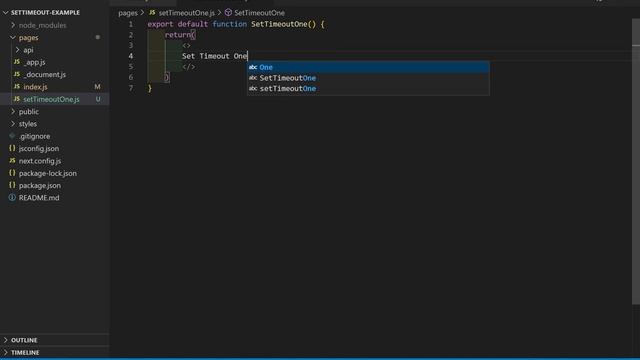The image size is (640, 360).
Task: Click the abc icon beside 'SetTimeoutOne' suggestion
Action: [x=253, y=78]
